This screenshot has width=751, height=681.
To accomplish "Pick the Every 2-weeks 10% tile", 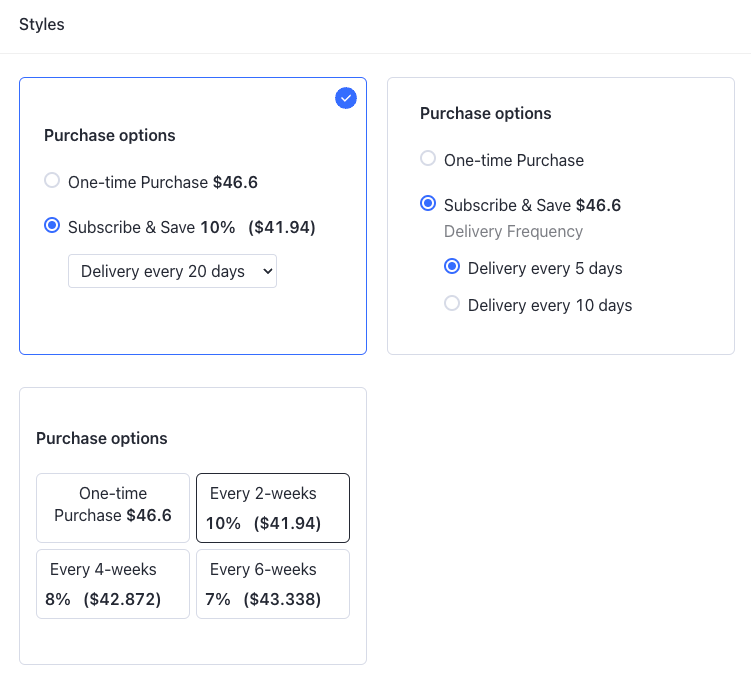I will [273, 508].
